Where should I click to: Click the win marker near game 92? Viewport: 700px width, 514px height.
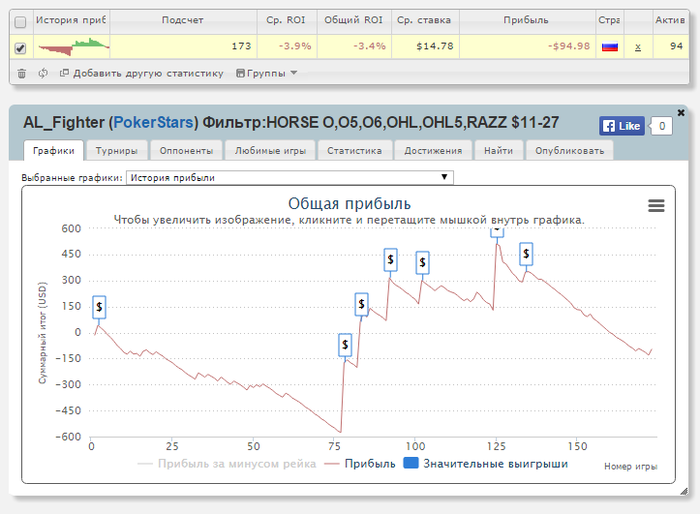390,259
